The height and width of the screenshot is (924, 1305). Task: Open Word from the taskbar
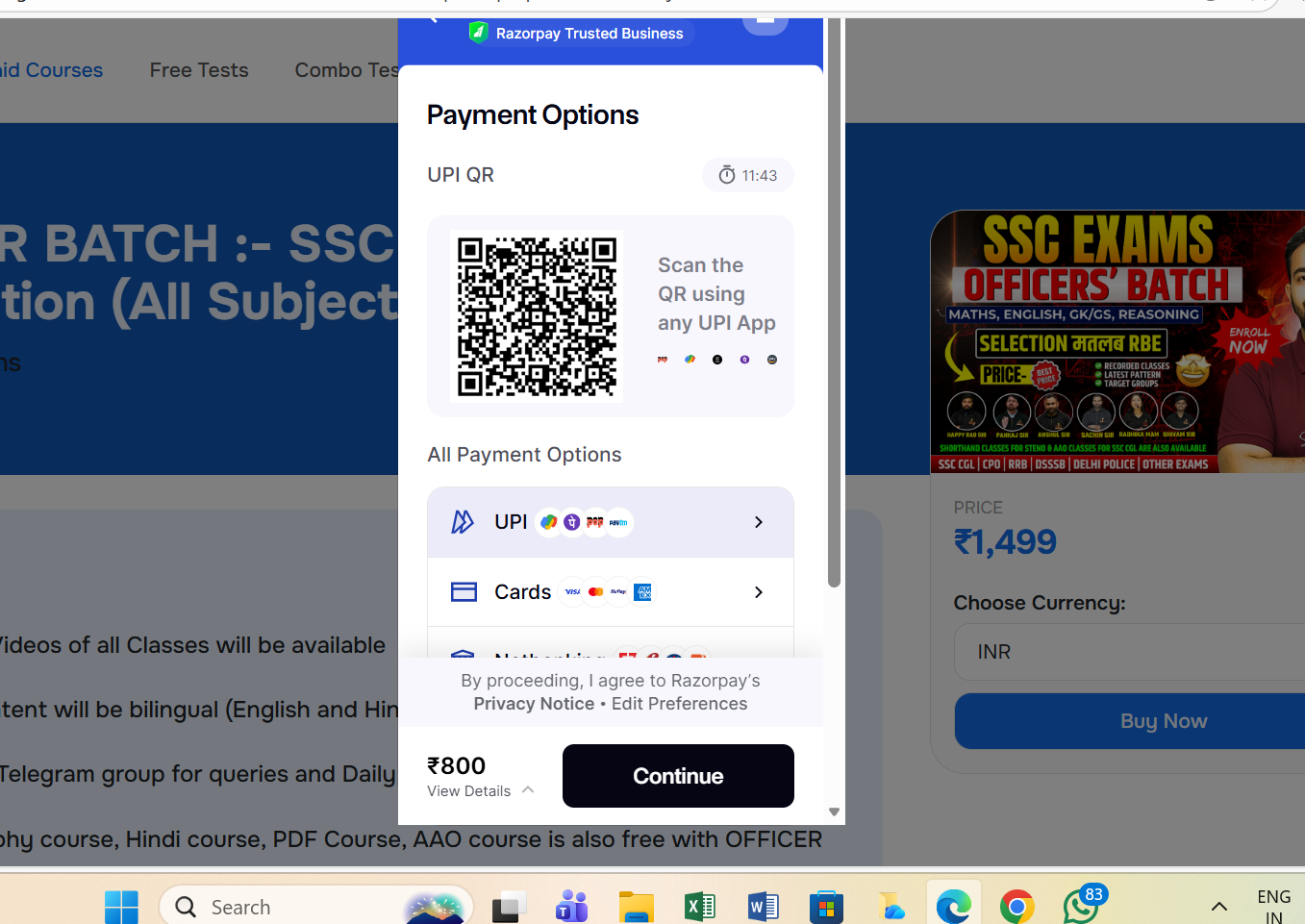coord(763,906)
